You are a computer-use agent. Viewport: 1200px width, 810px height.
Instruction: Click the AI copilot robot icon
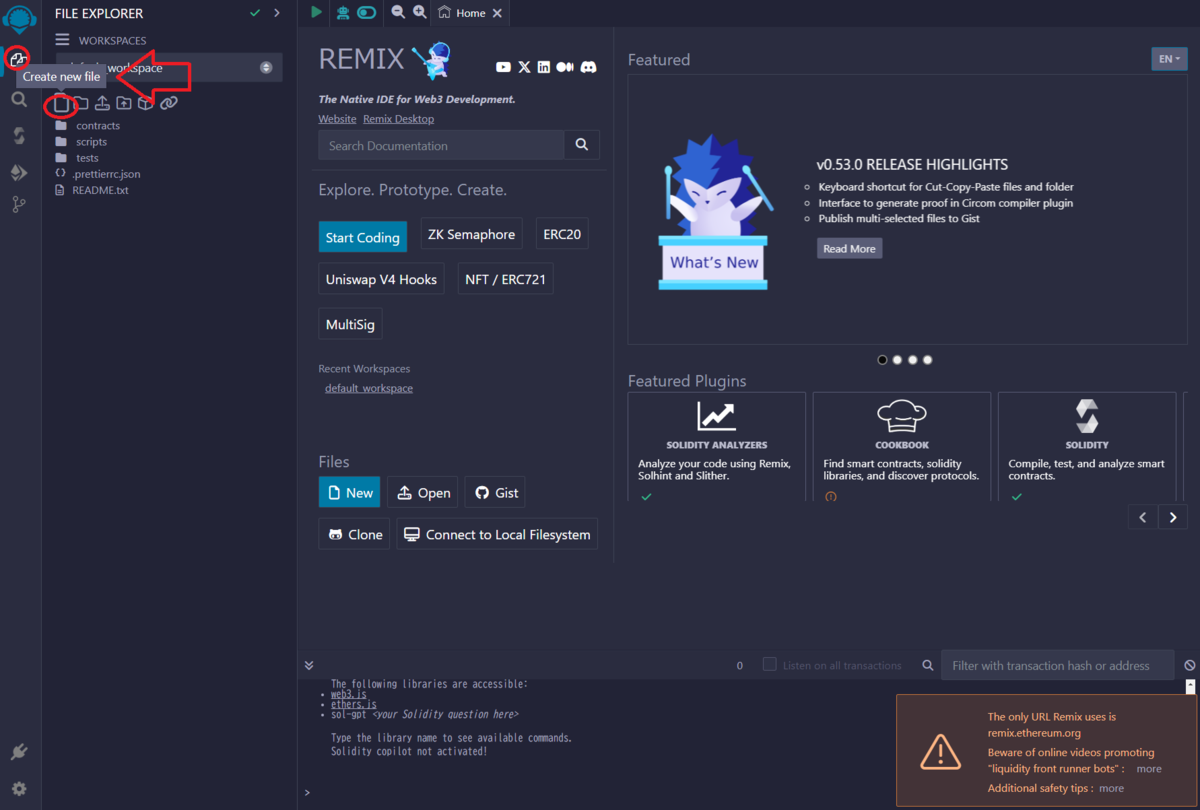pos(343,12)
